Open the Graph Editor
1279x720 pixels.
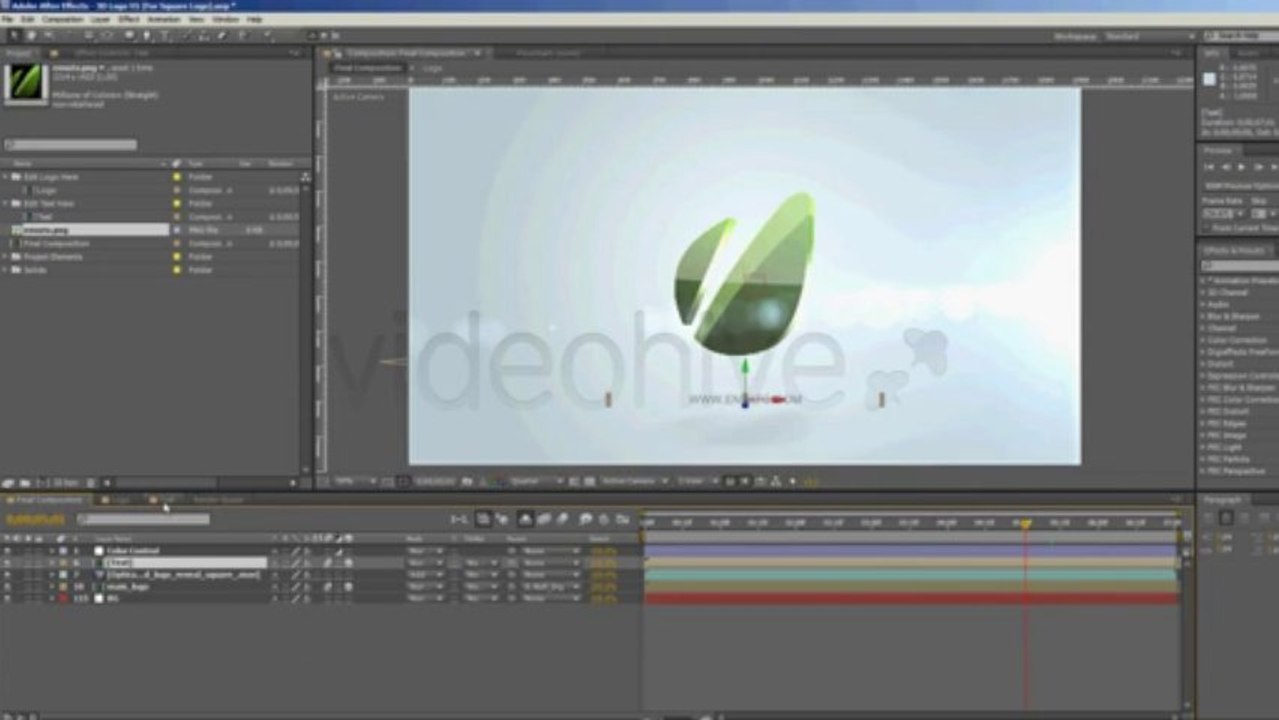click(623, 519)
